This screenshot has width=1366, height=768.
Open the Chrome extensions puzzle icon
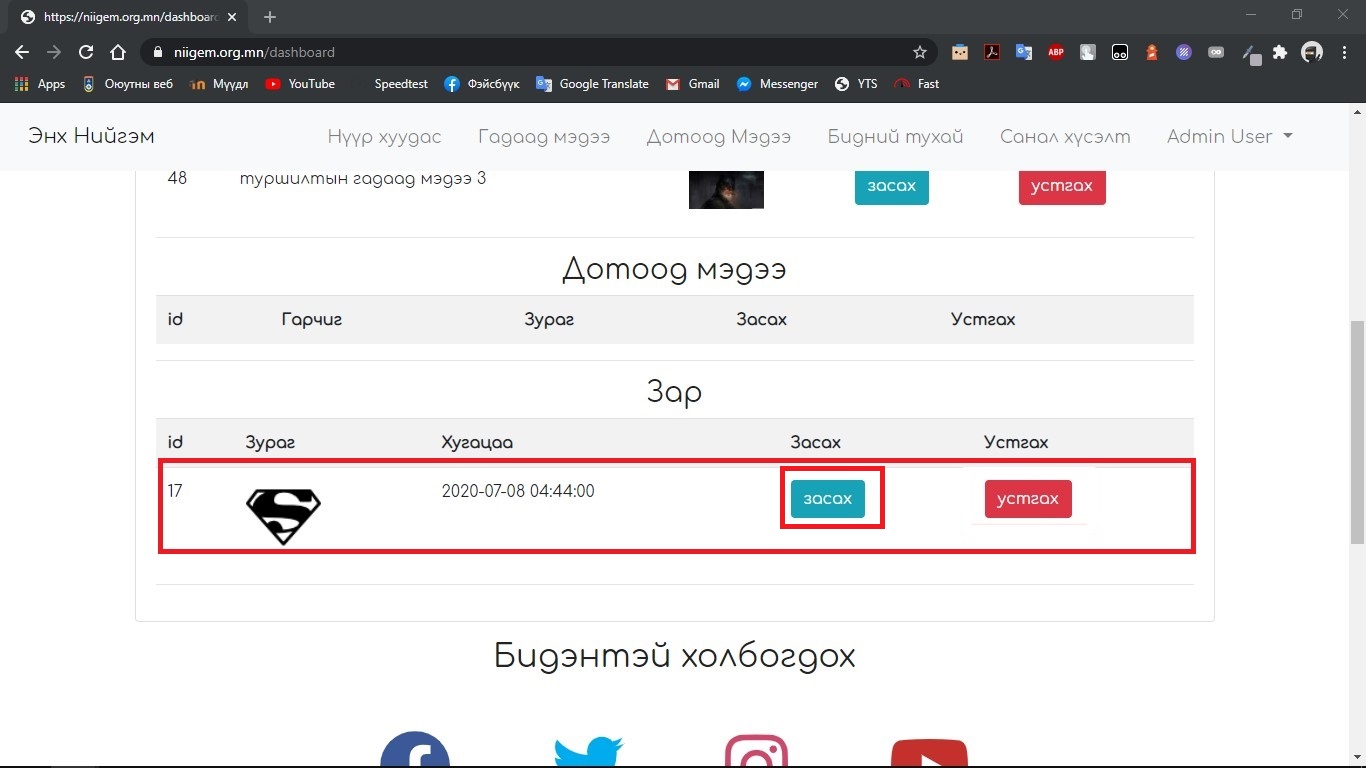(x=1280, y=52)
